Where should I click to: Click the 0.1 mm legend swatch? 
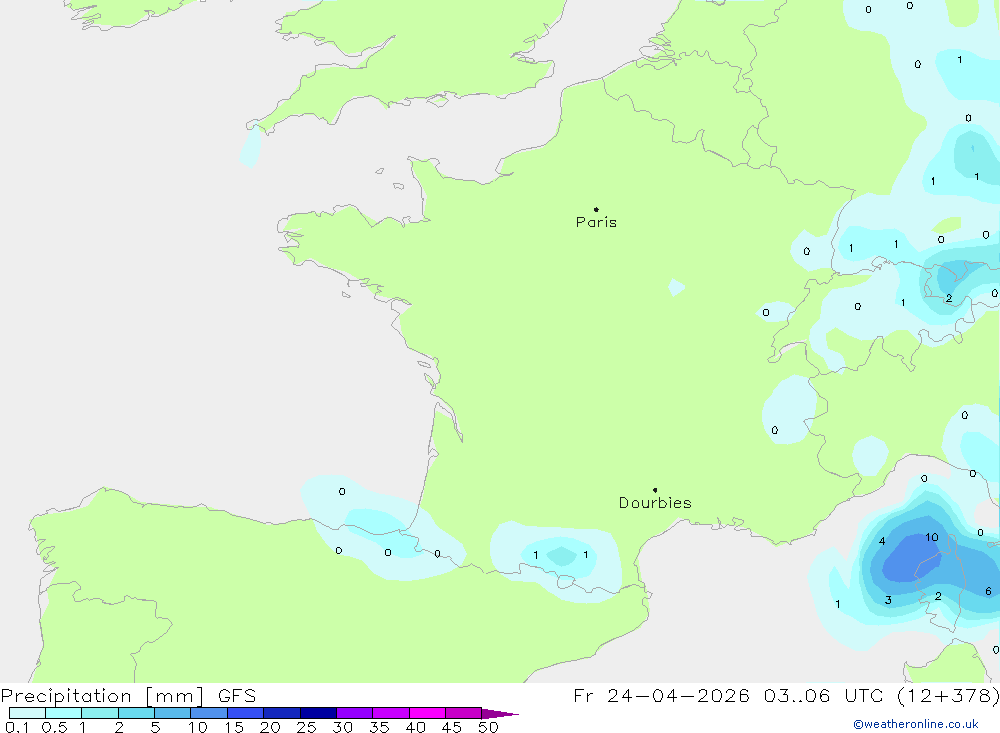point(27,713)
